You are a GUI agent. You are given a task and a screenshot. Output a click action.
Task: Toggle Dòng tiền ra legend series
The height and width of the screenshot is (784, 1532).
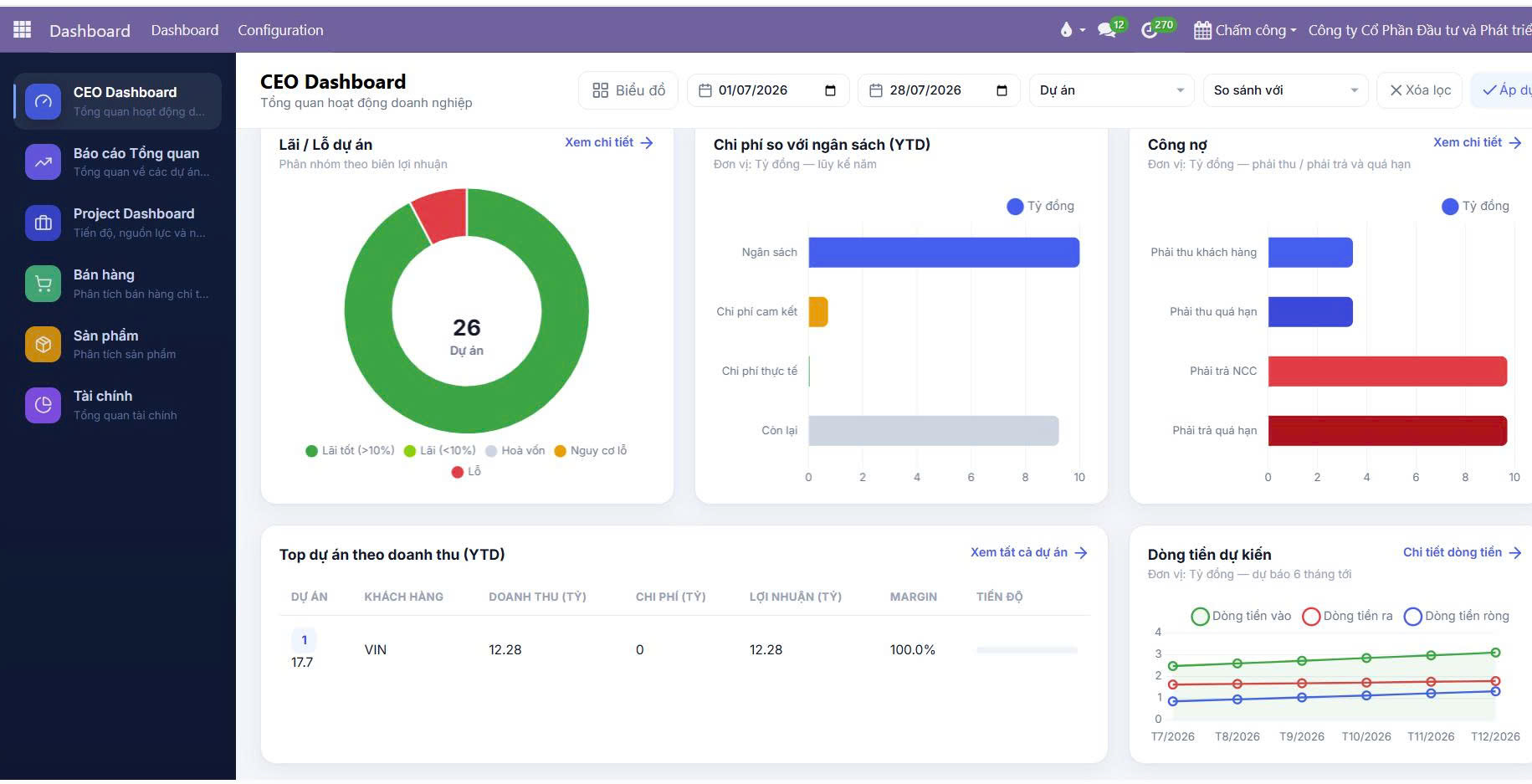(1347, 616)
